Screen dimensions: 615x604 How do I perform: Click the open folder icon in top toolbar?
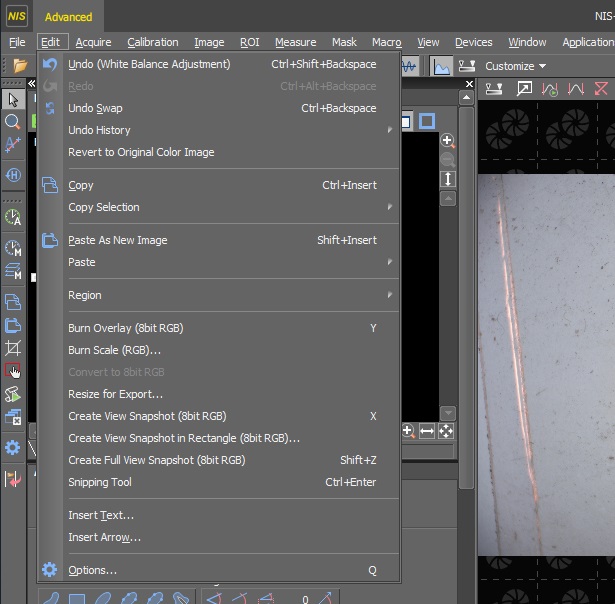[20, 66]
